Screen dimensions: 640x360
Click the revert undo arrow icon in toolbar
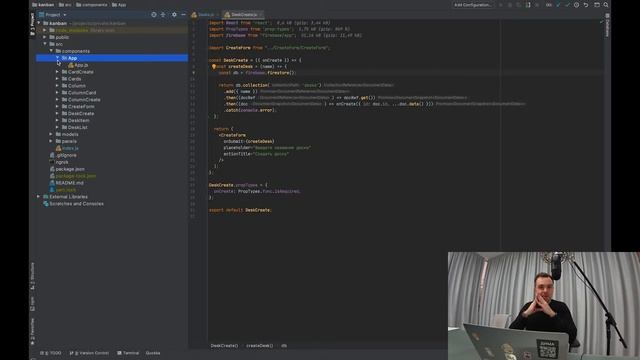click(x=586, y=5)
